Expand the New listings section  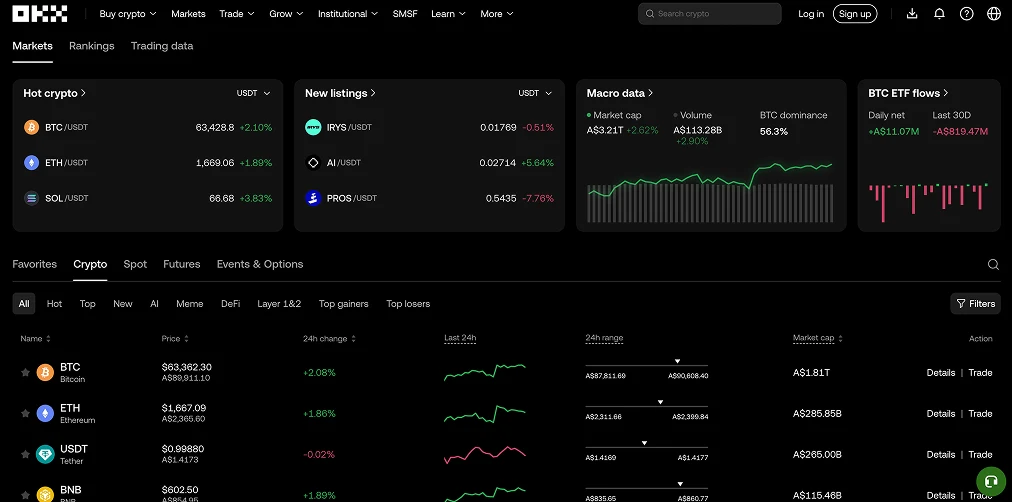pyautogui.click(x=340, y=93)
